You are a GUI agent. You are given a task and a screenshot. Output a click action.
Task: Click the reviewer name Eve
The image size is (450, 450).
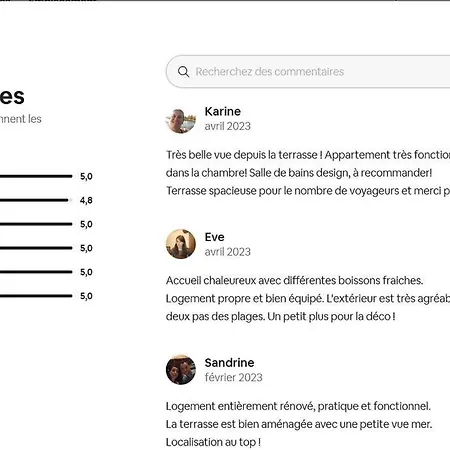[214, 237]
